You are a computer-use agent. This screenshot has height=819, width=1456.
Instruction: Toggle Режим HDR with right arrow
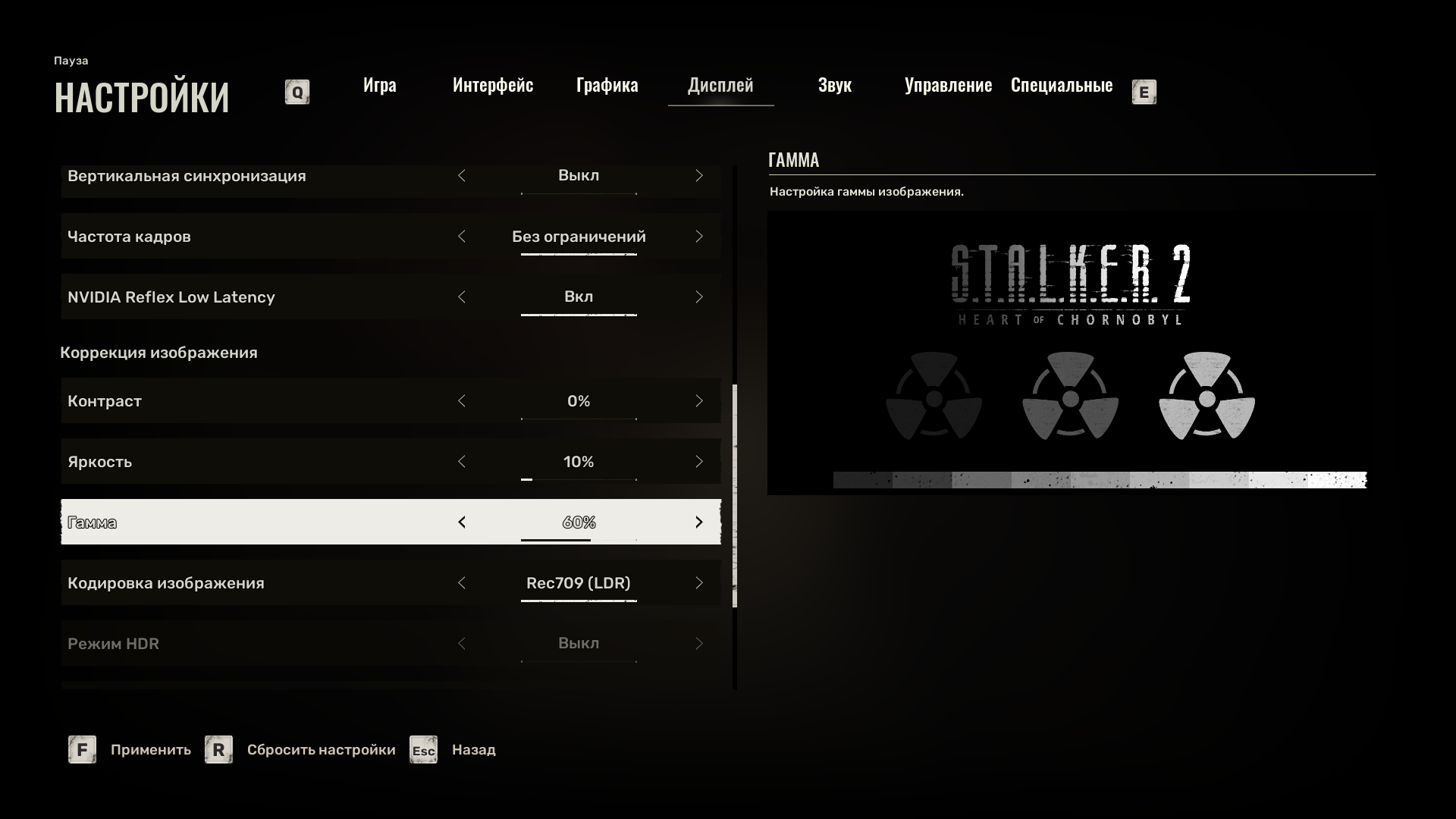698,644
